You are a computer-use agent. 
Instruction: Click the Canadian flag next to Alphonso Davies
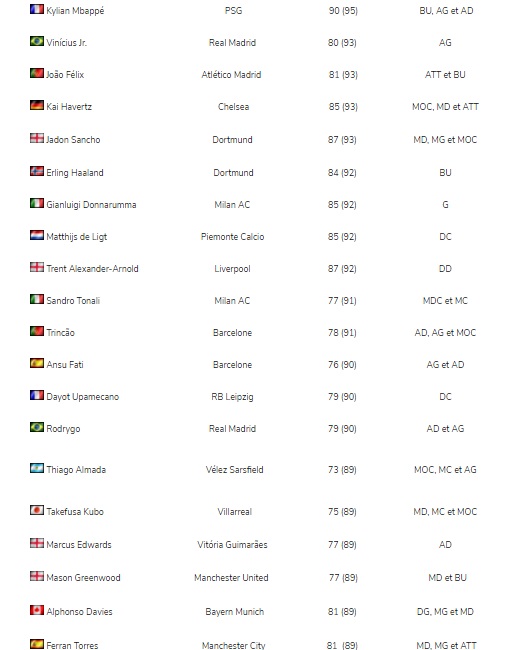[37, 610]
